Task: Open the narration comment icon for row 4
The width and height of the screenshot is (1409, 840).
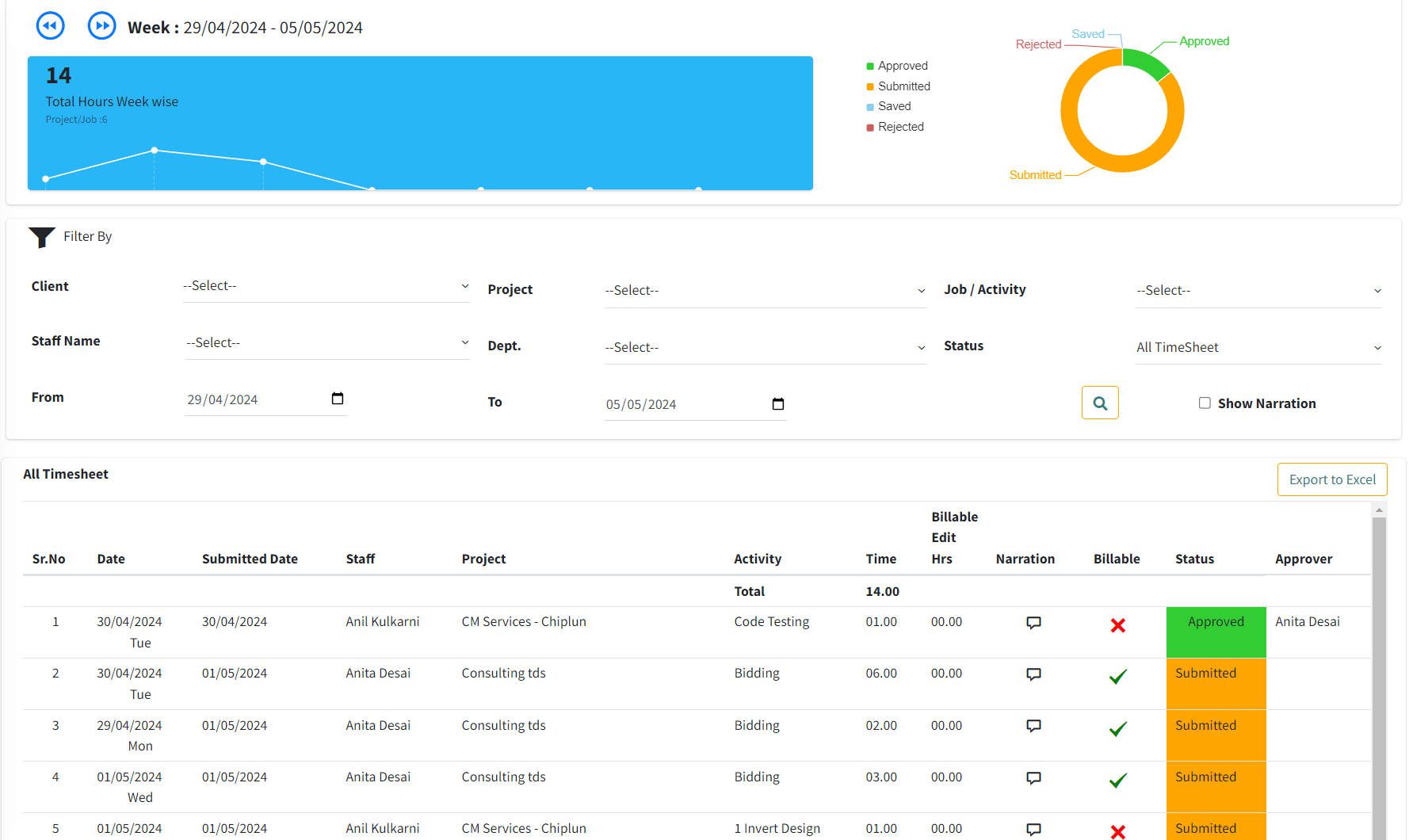Action: (1033, 778)
